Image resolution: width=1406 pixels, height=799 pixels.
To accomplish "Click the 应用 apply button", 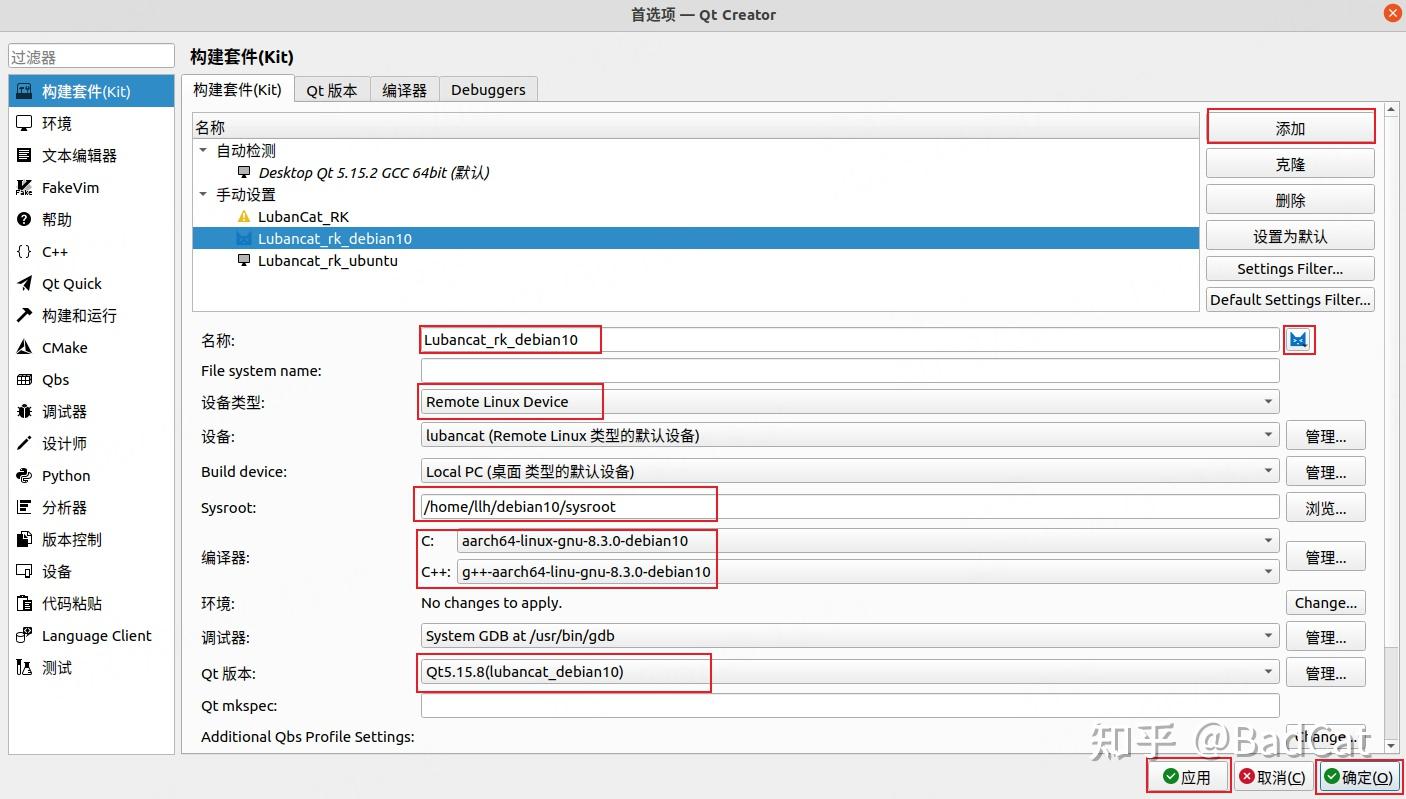I will pos(1188,777).
